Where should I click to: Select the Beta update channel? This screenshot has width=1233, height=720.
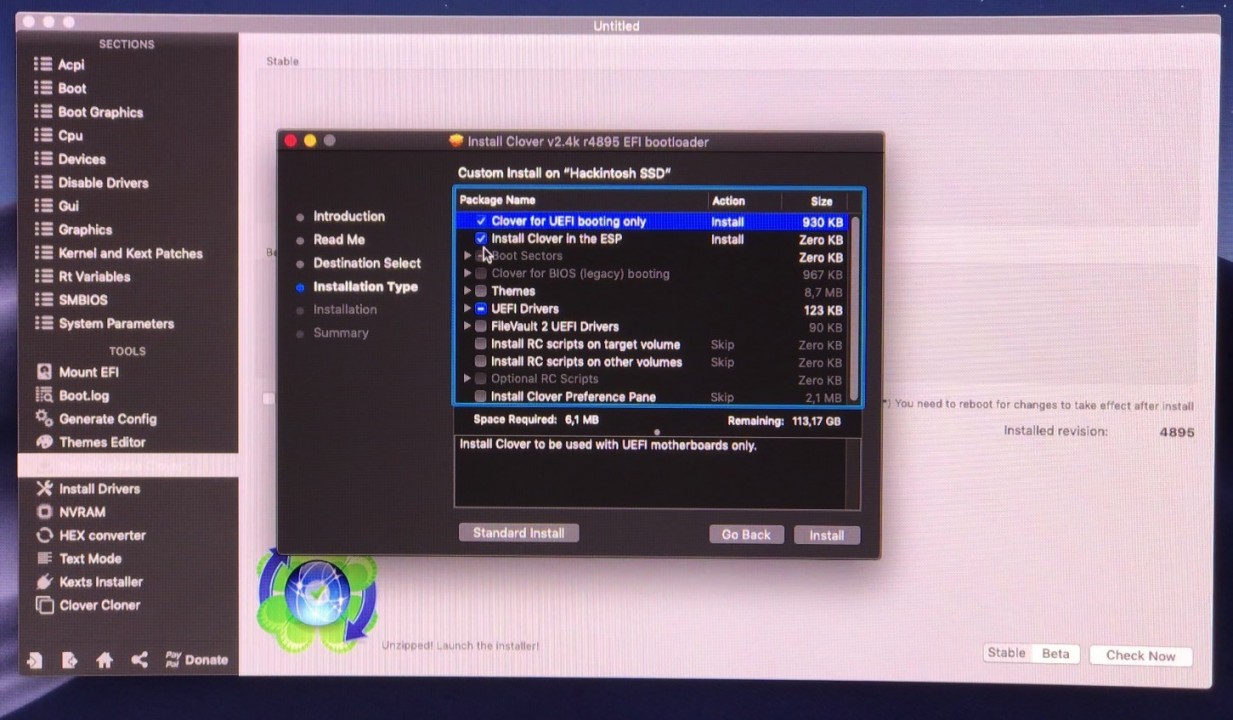pos(1055,653)
